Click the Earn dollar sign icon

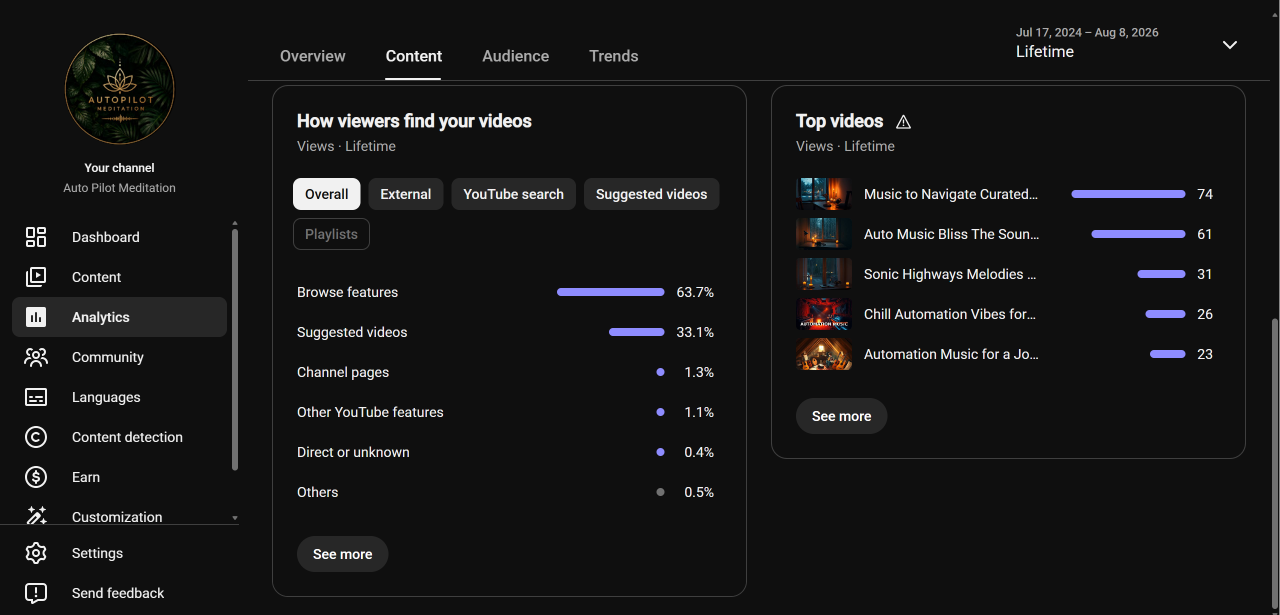click(x=36, y=477)
